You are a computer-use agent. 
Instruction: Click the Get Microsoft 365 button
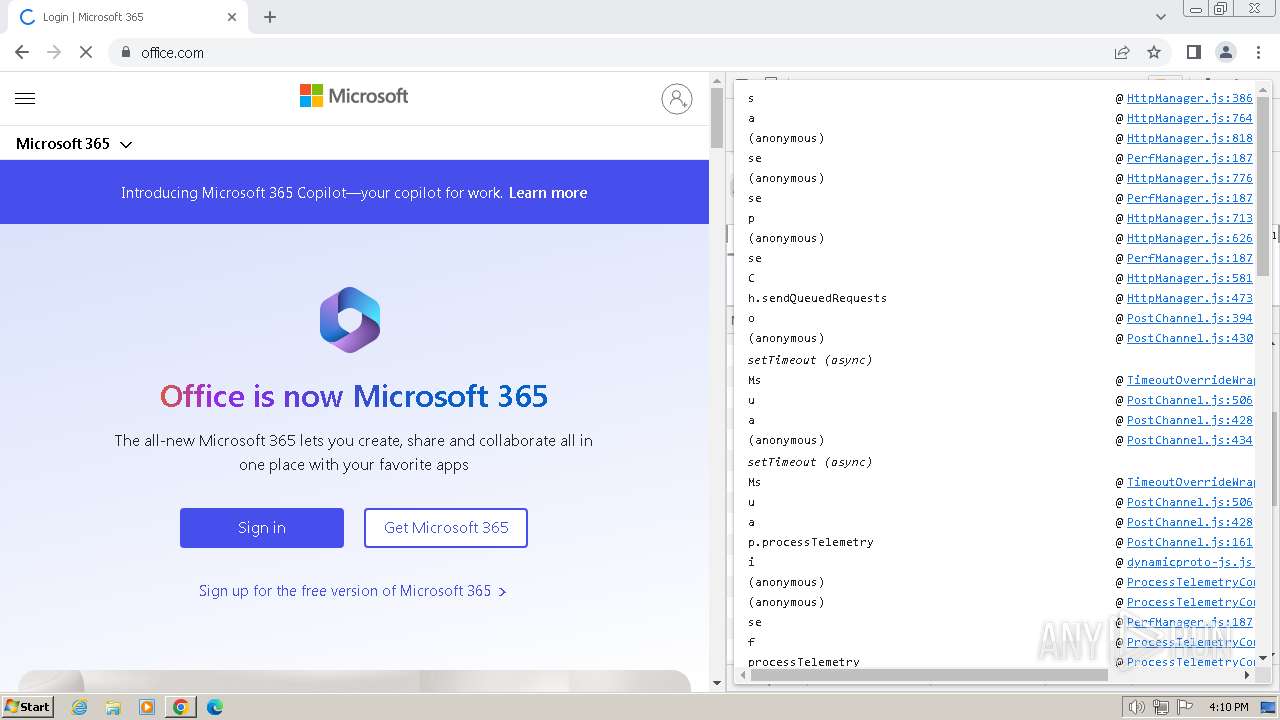[x=446, y=528]
